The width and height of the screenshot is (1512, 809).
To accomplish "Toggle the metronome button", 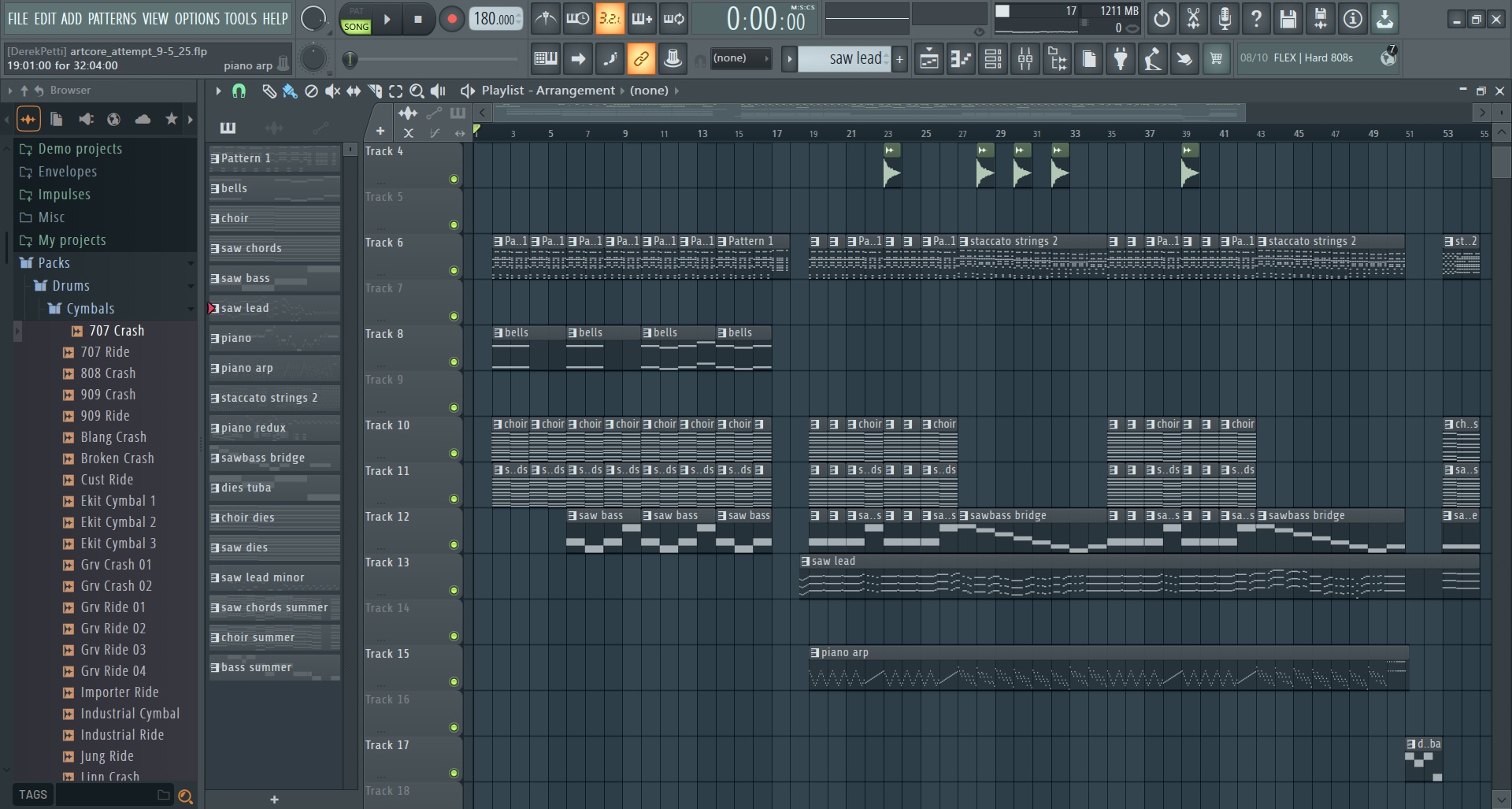I will coord(545,19).
